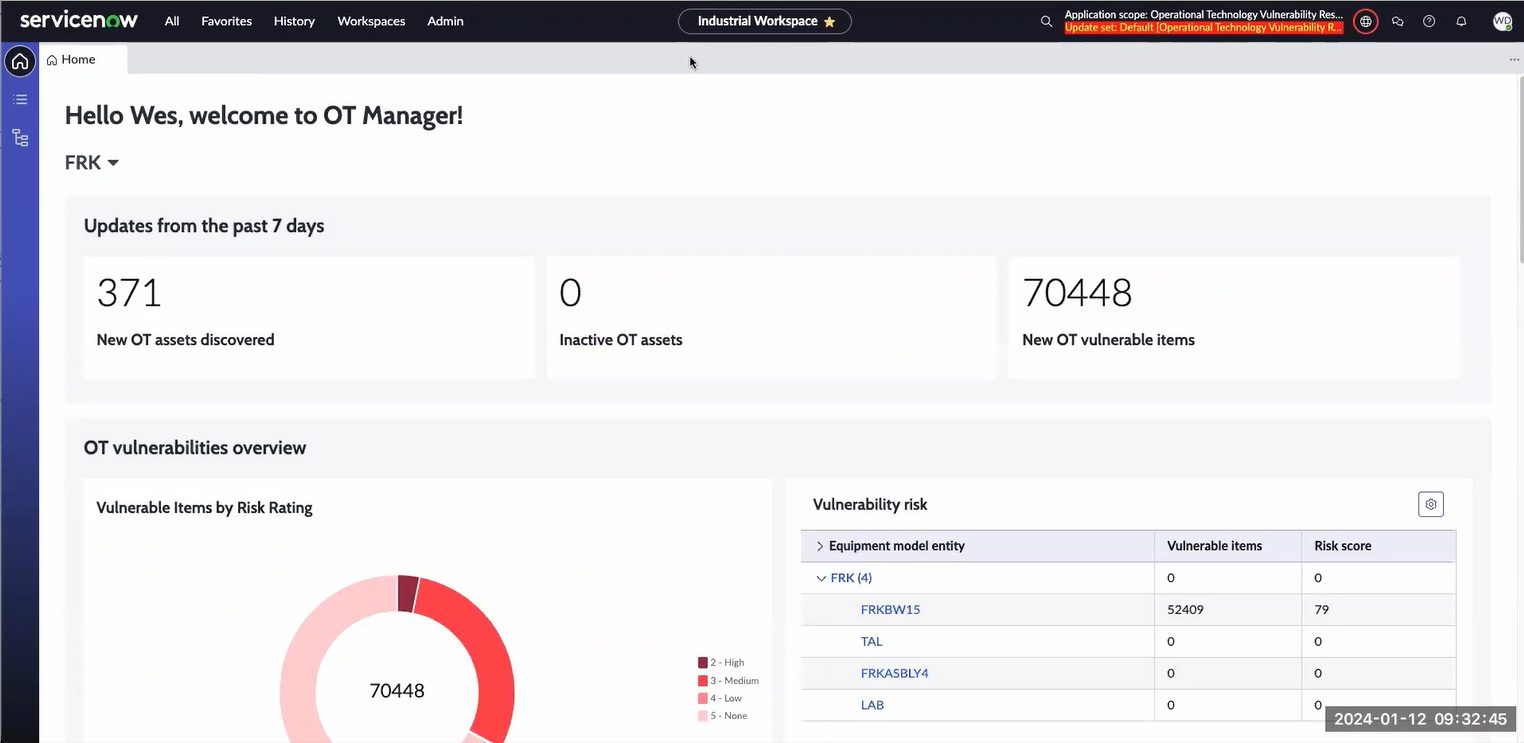Open Vulnerability risk settings gear

click(x=1431, y=504)
